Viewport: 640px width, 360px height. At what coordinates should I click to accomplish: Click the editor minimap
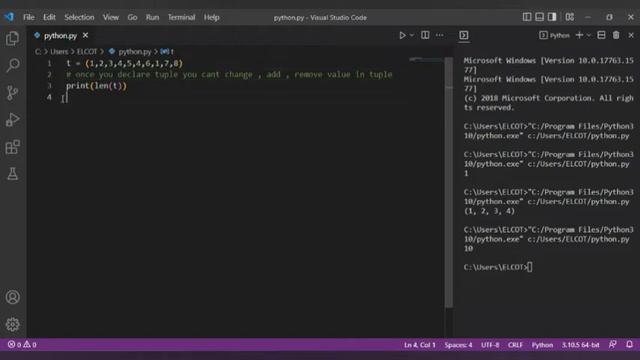coord(426,60)
